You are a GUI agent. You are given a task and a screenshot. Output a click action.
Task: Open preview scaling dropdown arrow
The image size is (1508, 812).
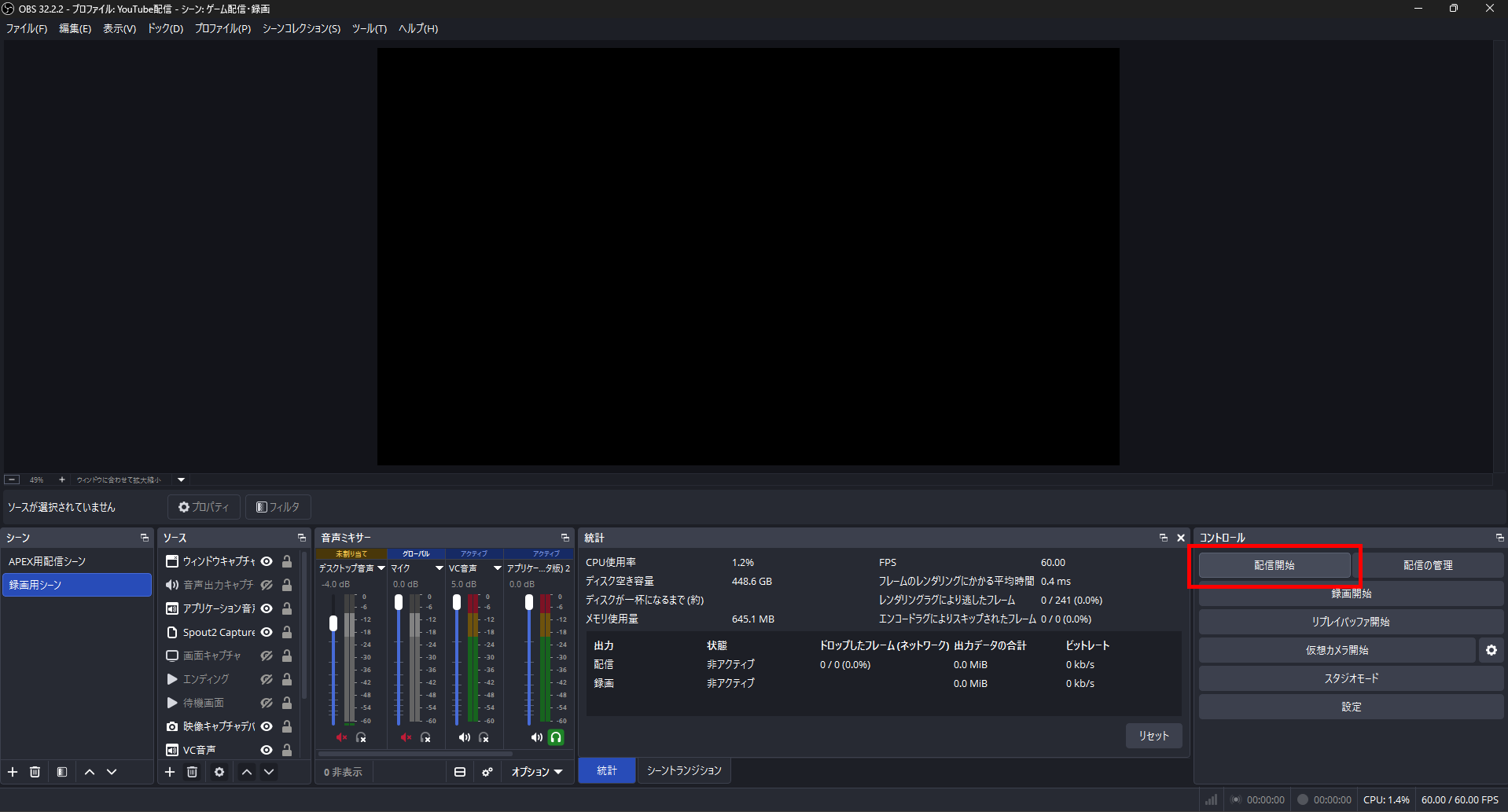click(x=182, y=479)
